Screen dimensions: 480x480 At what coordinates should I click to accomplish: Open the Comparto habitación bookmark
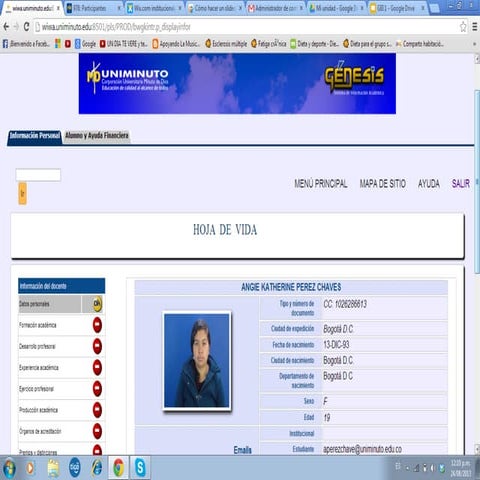[x=420, y=44]
